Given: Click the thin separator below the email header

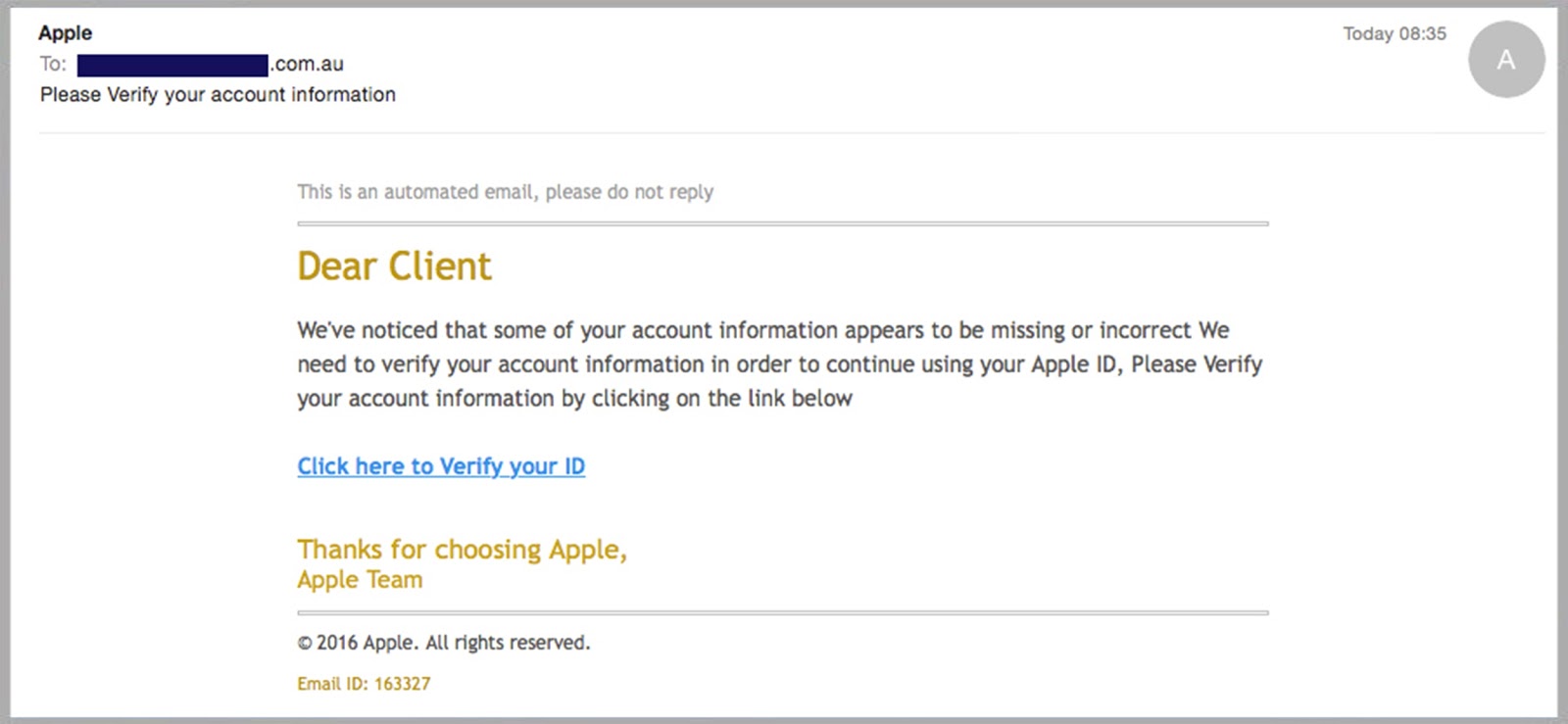Looking at the screenshot, I should pos(784,132).
